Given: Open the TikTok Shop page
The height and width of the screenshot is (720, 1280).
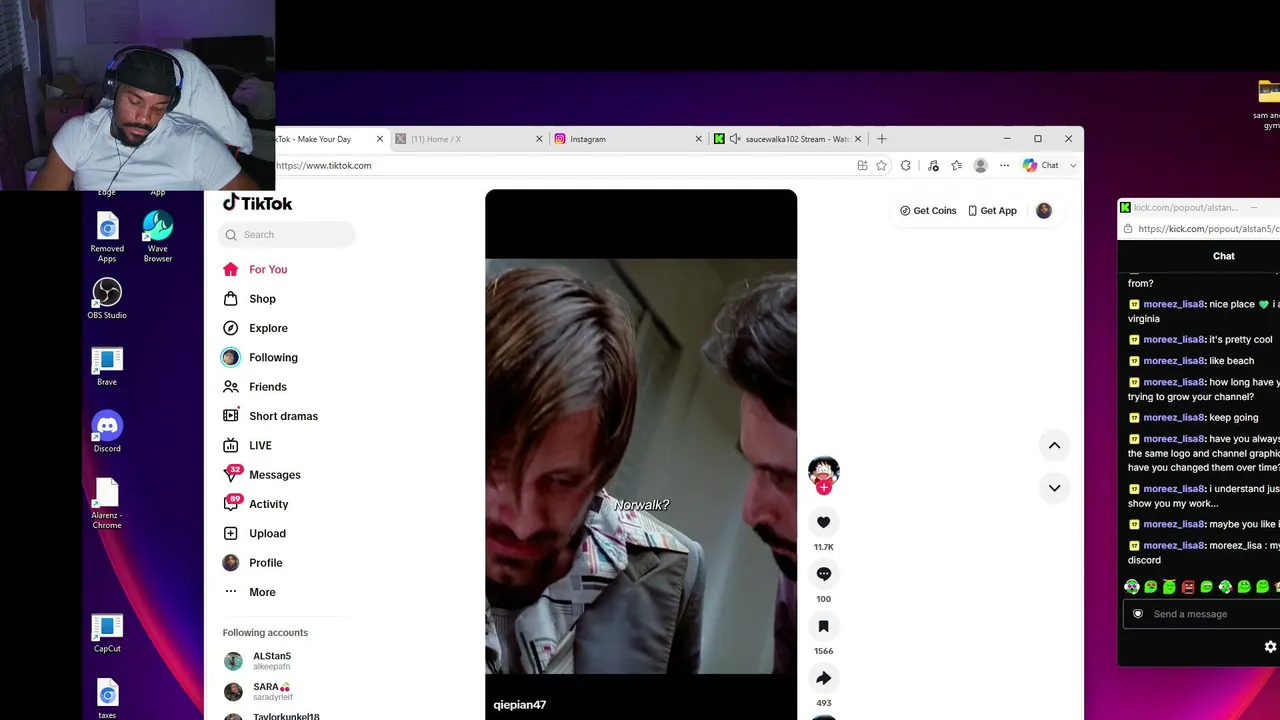Looking at the screenshot, I should coord(249,299).
